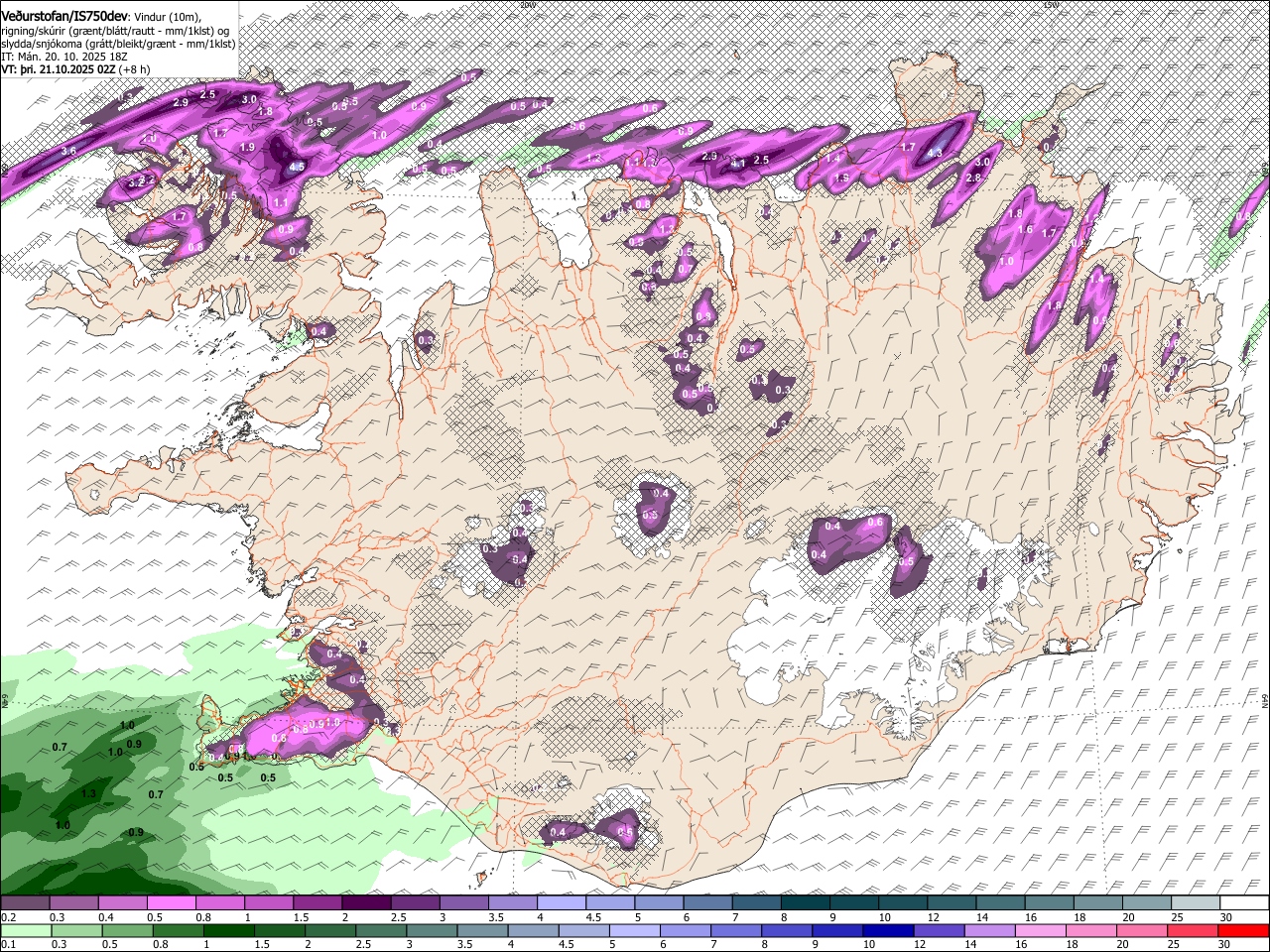Click the 0.2 label on the snow scale

click(x=8, y=917)
